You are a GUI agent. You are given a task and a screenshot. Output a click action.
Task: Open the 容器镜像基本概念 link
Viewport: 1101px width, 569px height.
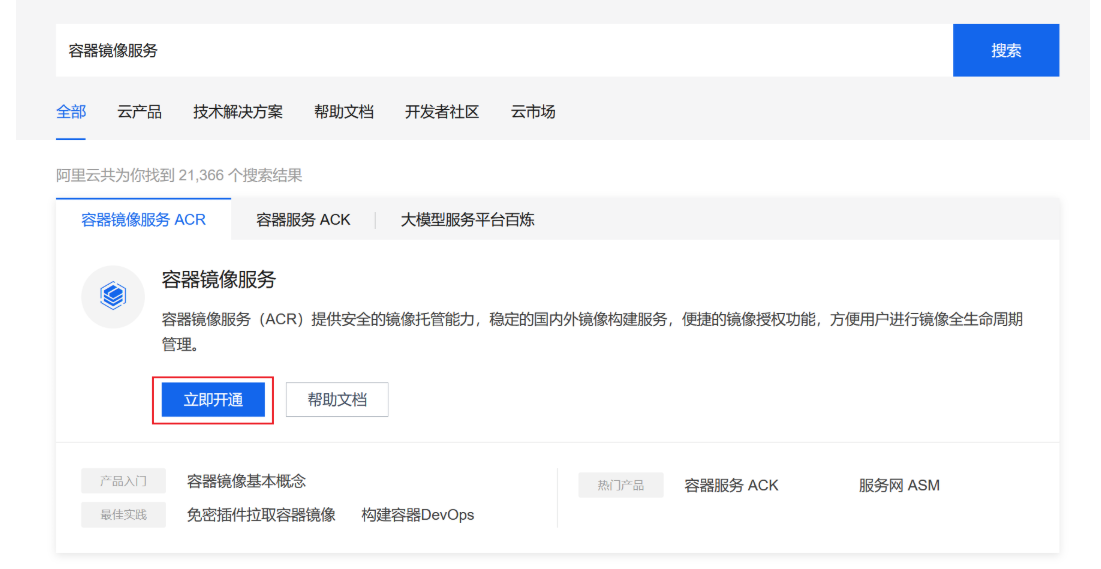pos(246,481)
